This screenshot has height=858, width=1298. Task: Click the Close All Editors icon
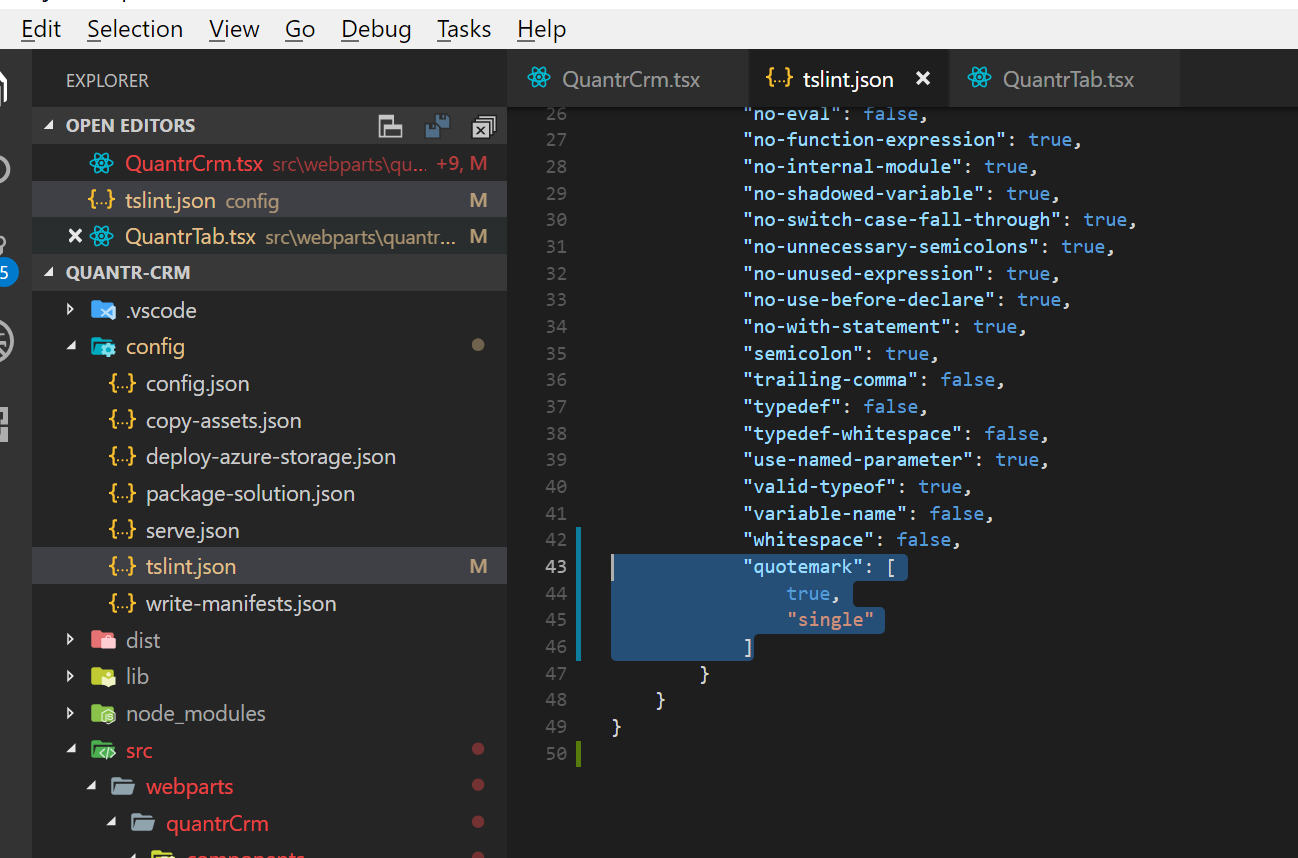click(x=483, y=126)
